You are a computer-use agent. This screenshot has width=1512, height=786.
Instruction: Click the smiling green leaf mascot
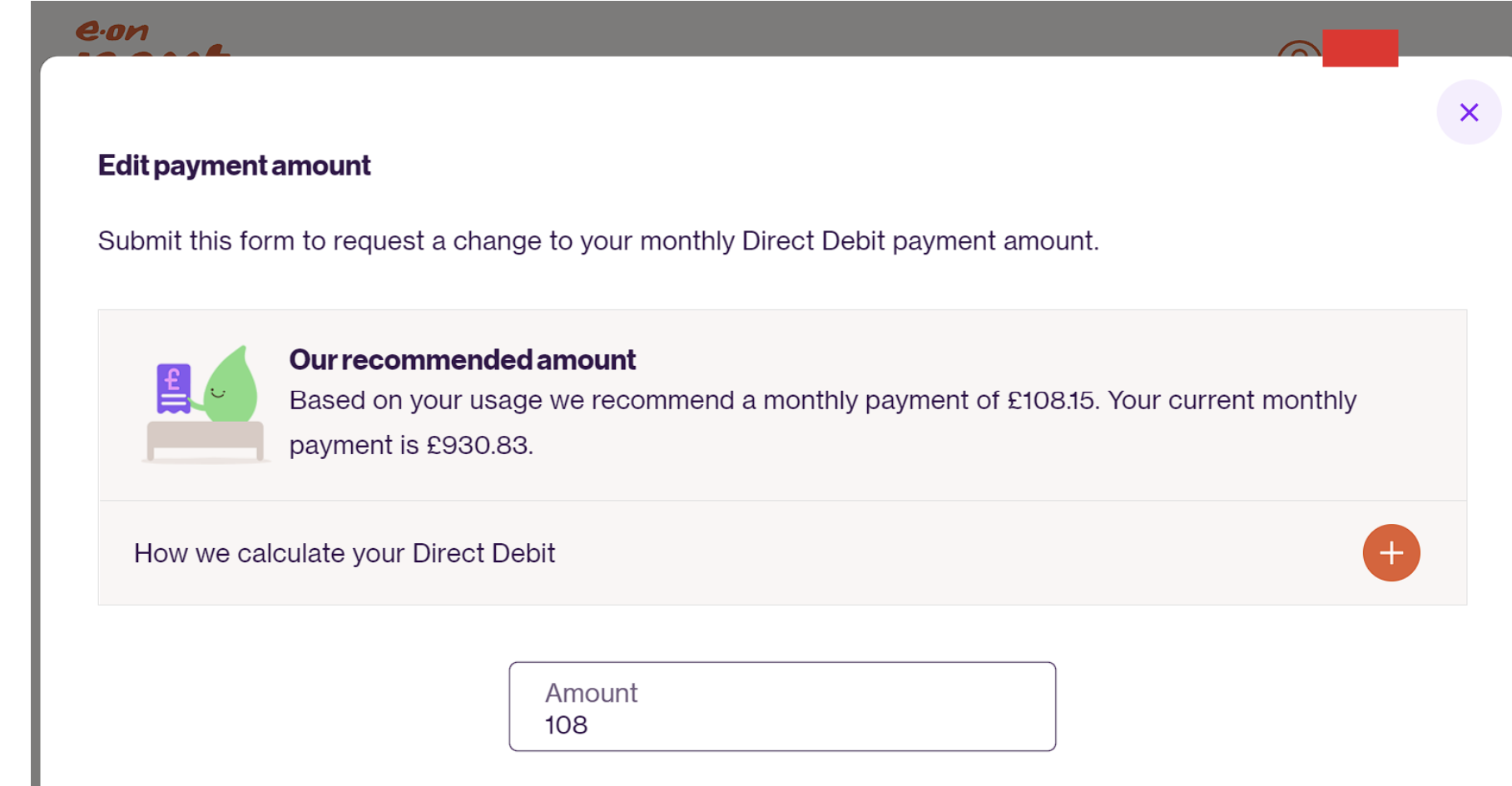226,386
